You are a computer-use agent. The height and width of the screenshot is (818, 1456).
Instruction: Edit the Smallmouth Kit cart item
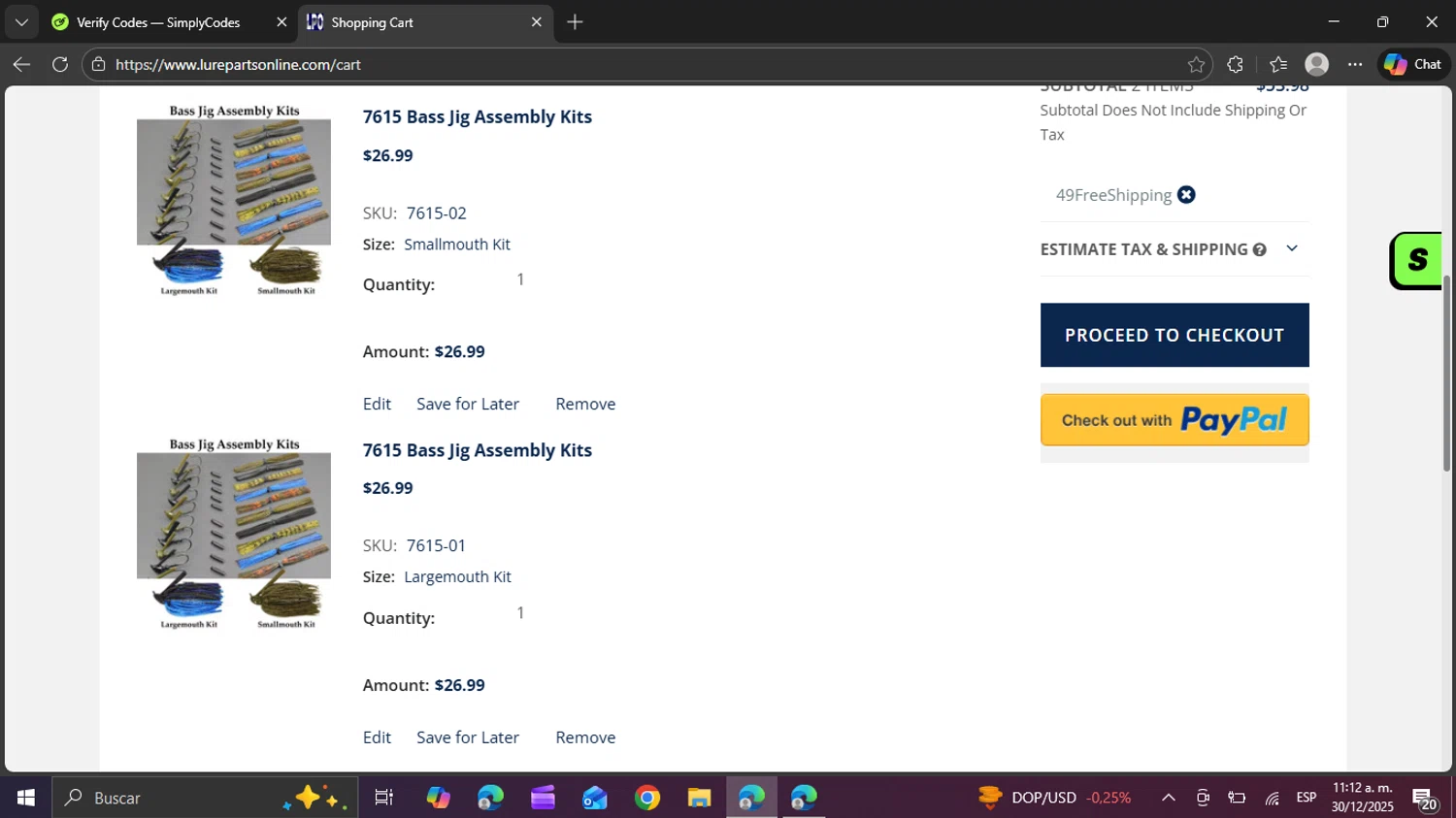[377, 404]
